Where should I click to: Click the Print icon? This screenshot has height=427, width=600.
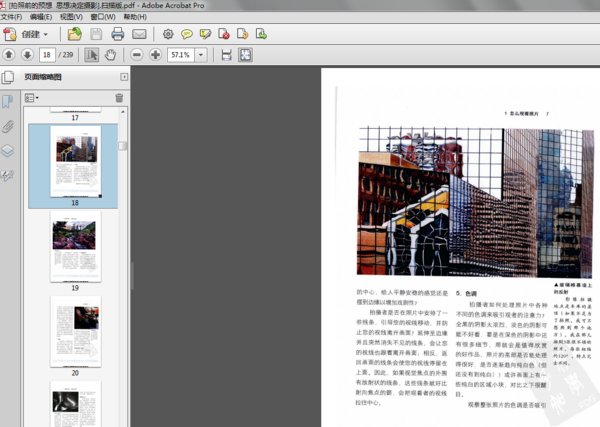117,34
